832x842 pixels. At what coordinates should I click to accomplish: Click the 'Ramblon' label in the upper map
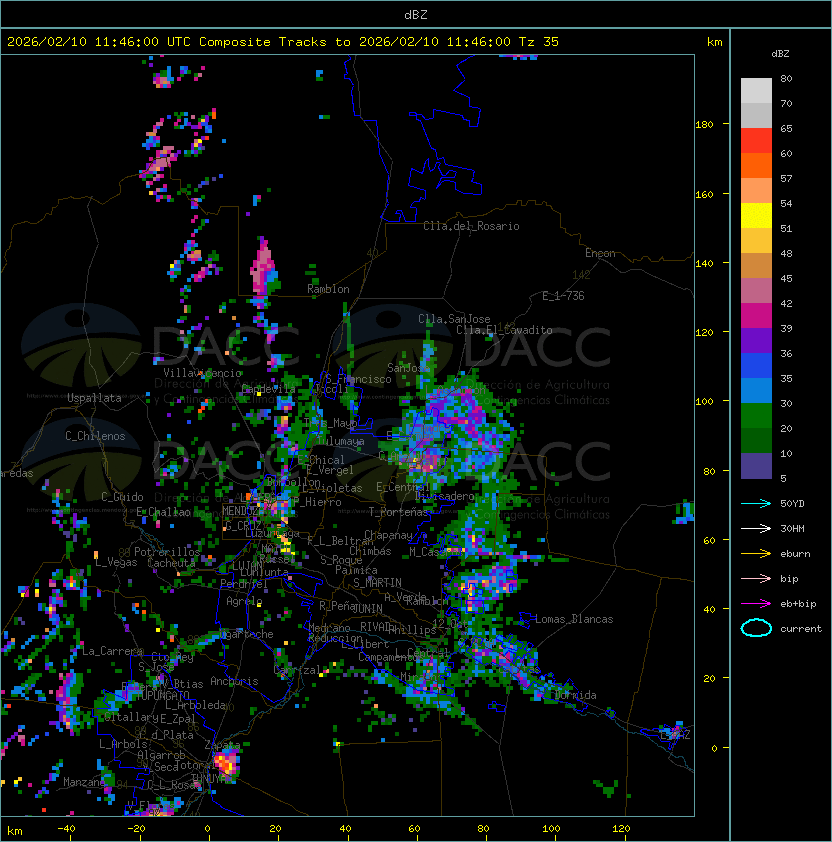pos(328,289)
